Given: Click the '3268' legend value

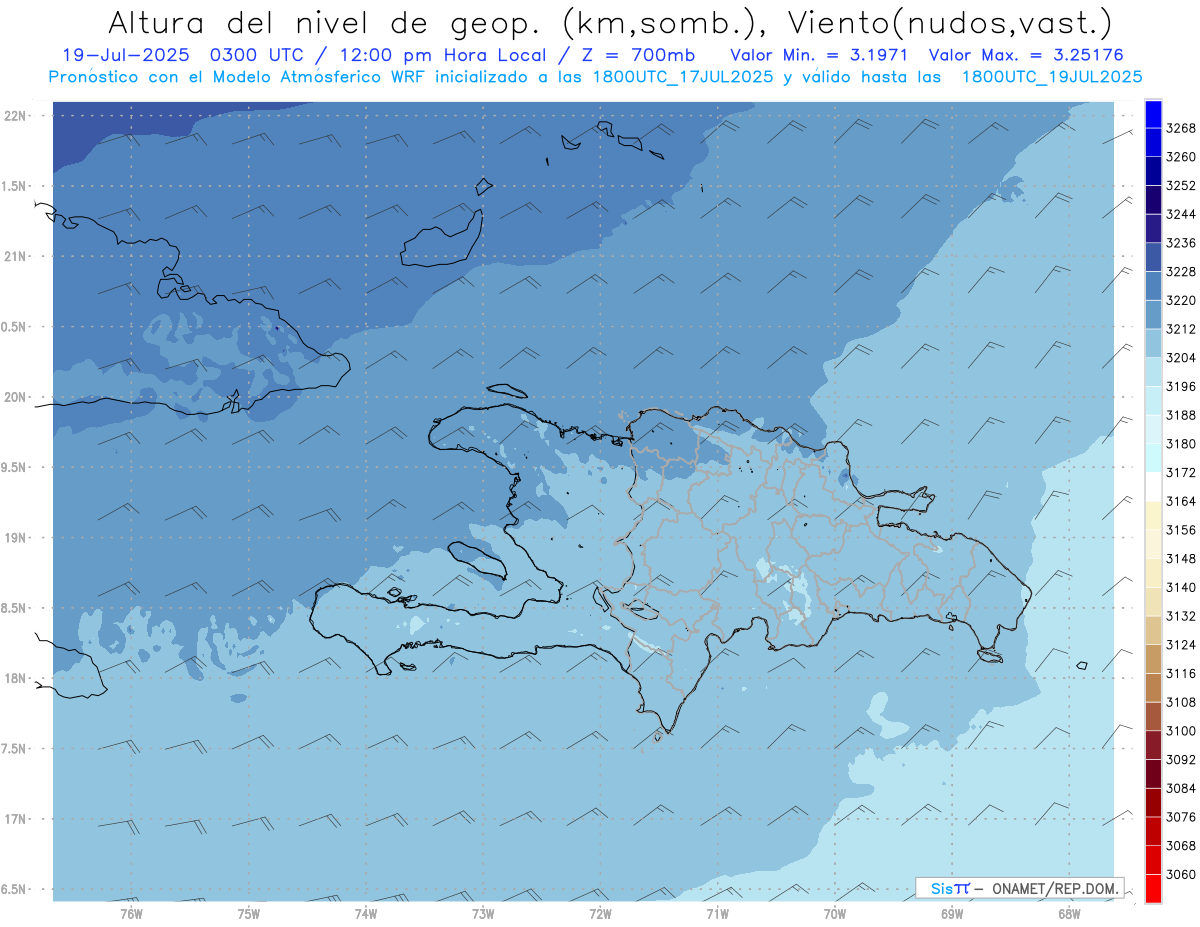Looking at the screenshot, I should pos(1181,128).
